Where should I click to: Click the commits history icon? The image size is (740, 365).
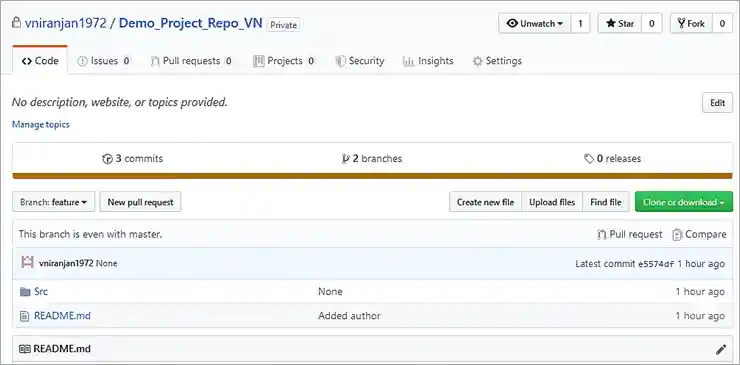tap(107, 159)
